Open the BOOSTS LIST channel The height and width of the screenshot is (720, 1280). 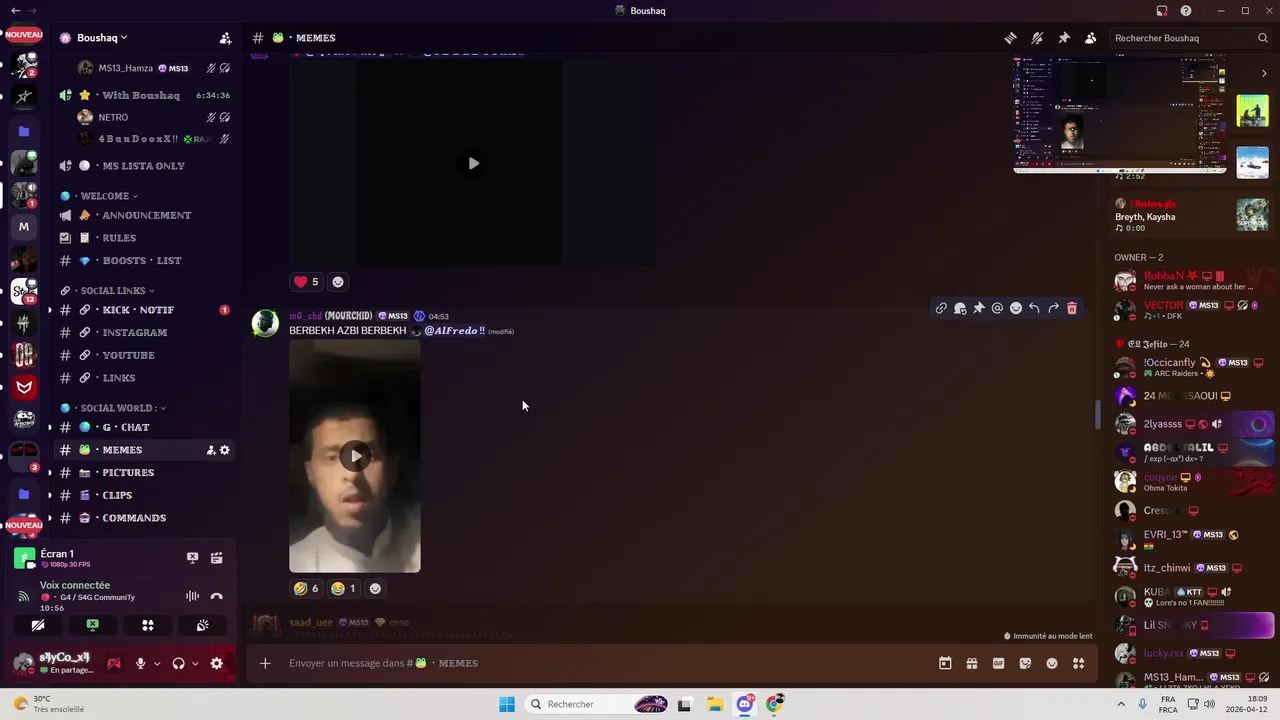tap(144, 261)
